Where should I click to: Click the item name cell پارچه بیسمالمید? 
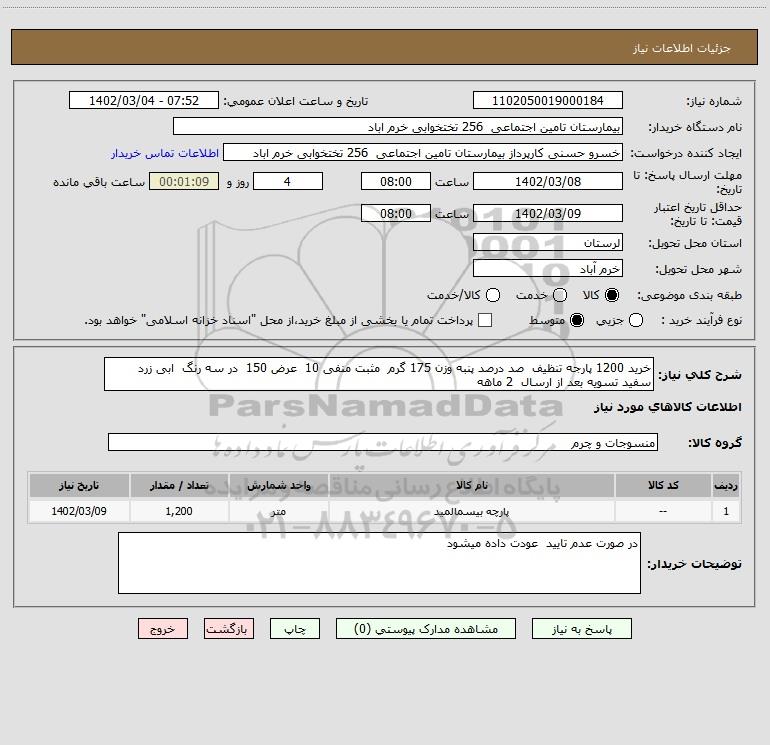coord(471,511)
